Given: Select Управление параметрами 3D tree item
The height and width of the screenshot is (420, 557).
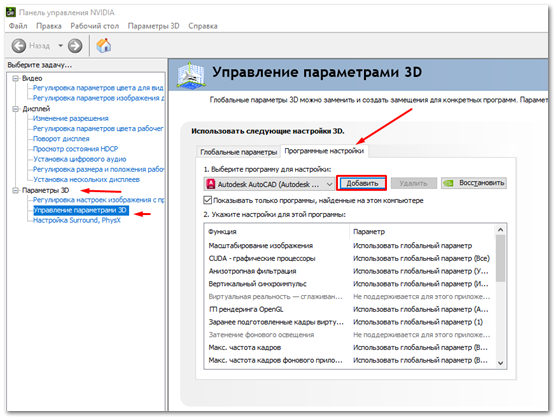Looking at the screenshot, I should (x=81, y=210).
